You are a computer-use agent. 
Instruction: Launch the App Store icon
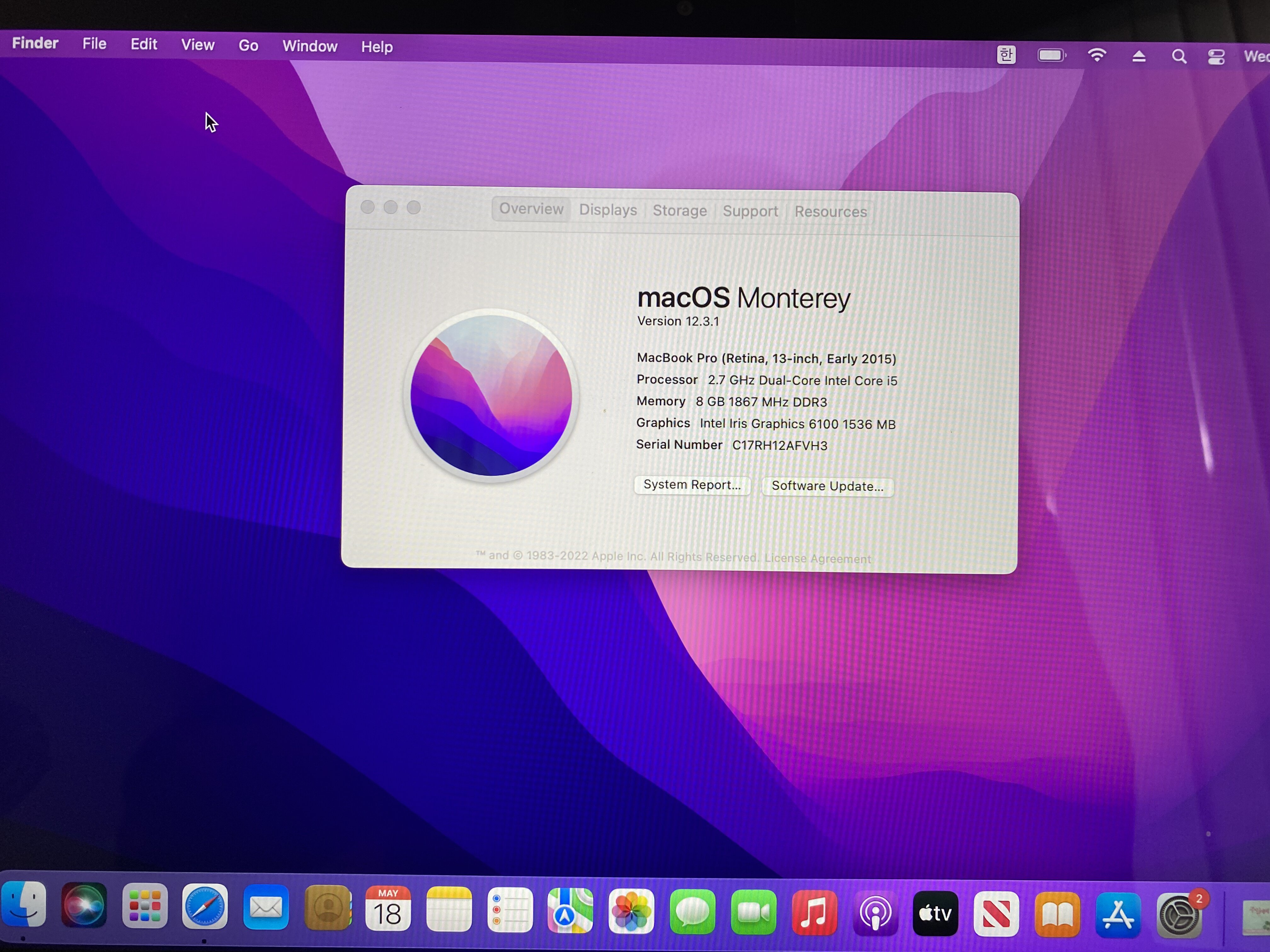tap(1118, 916)
